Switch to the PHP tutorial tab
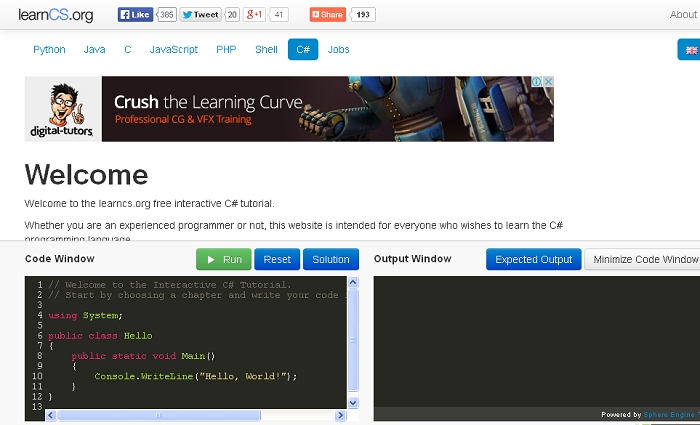700x425 pixels. pos(226,50)
